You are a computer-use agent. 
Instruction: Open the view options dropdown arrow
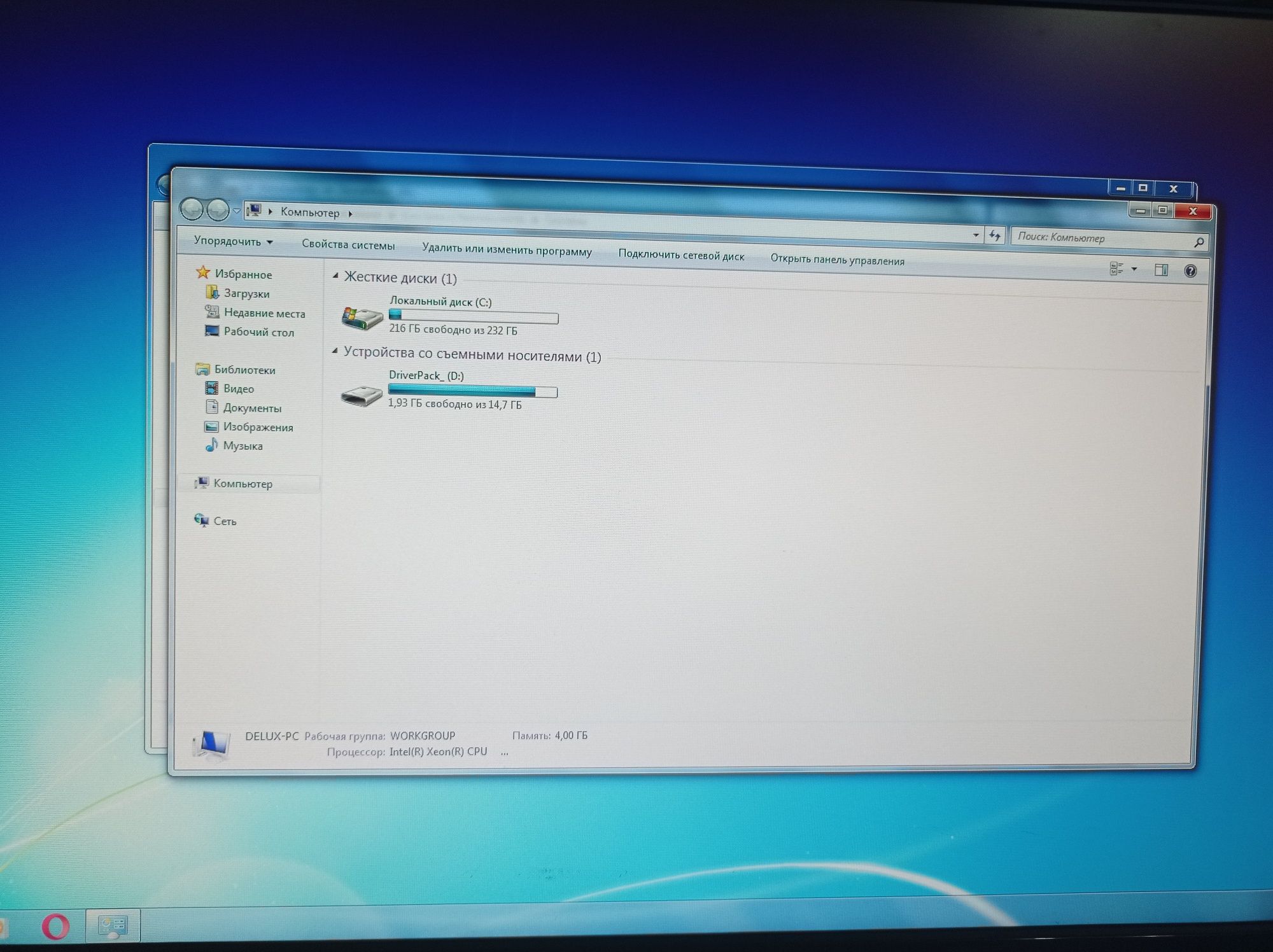(x=1134, y=269)
